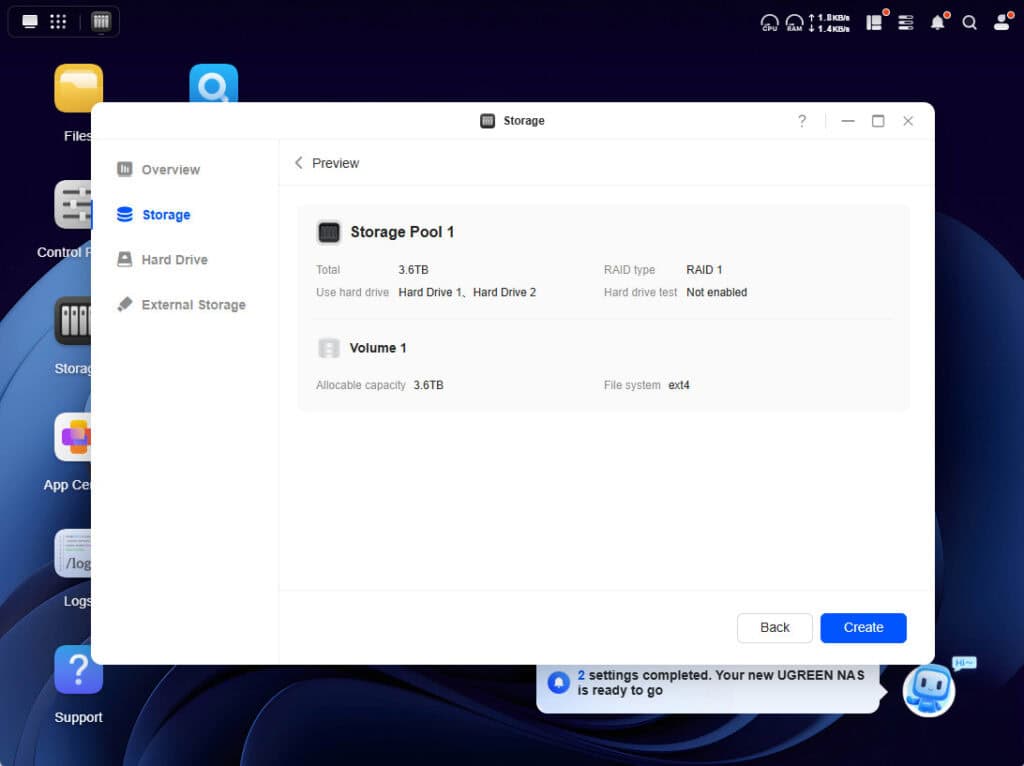Click the Create button
1024x766 pixels.
(x=863, y=628)
